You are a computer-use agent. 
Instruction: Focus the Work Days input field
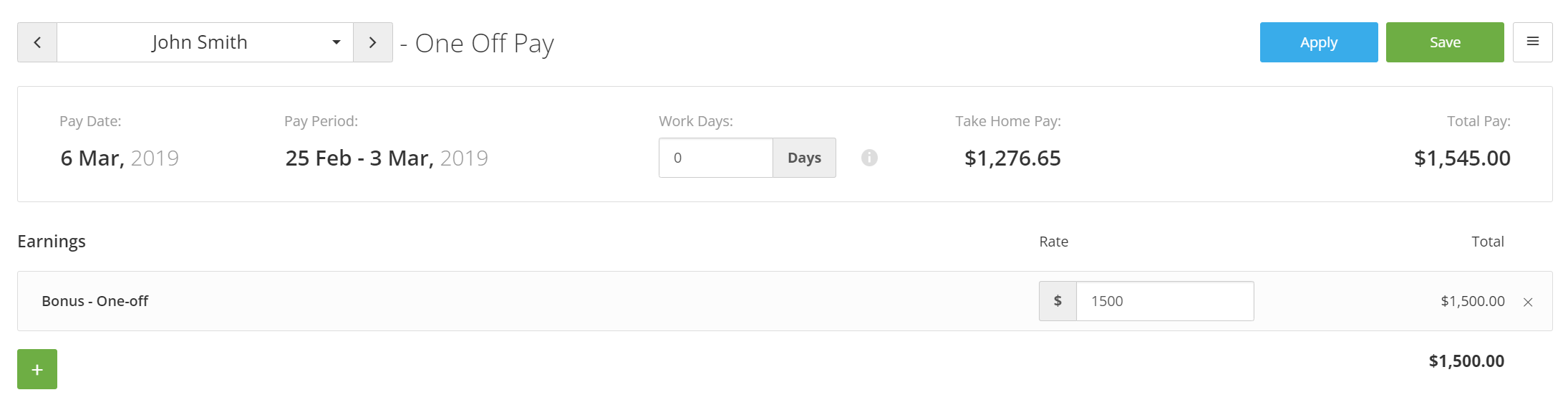point(716,158)
